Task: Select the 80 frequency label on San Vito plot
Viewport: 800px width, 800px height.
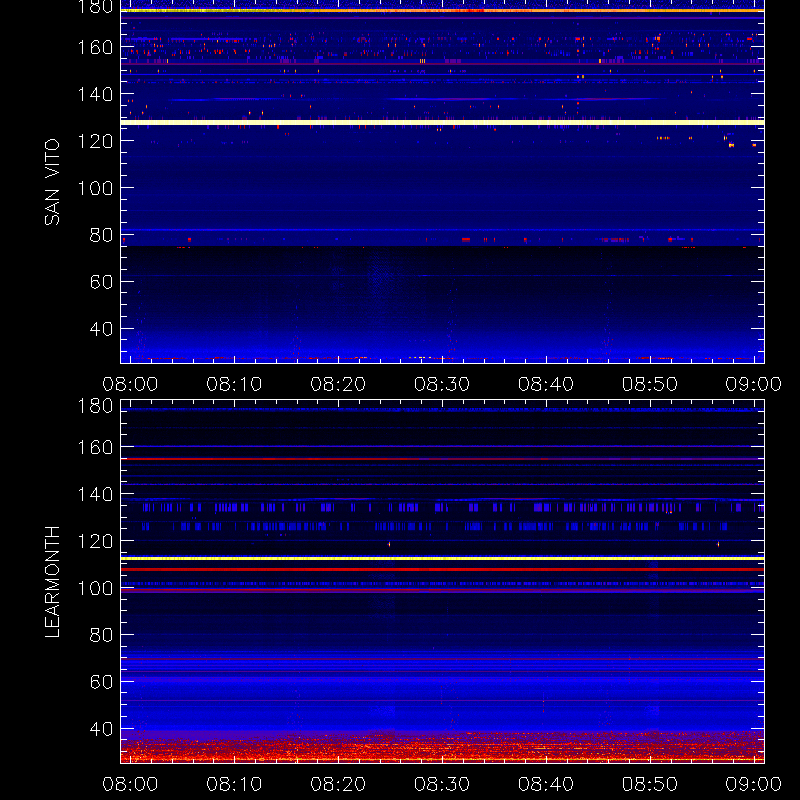Action: click(x=101, y=235)
